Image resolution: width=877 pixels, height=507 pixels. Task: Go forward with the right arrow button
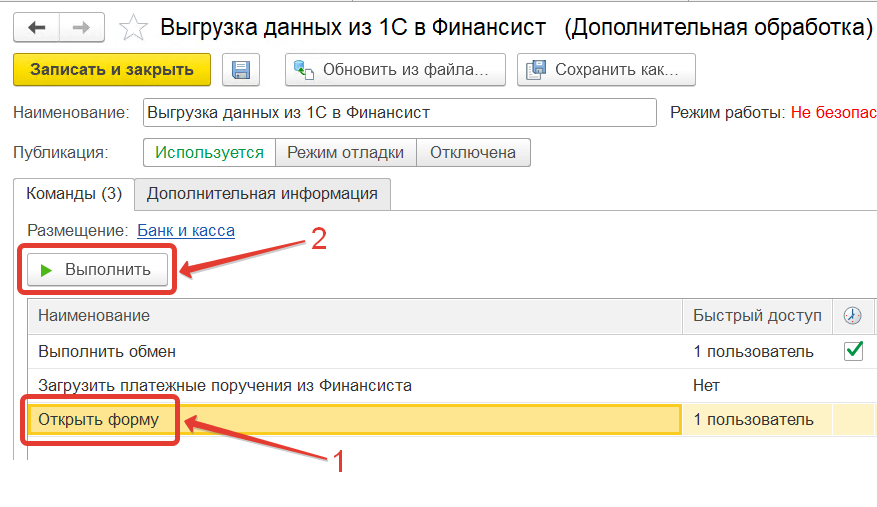pos(82,27)
